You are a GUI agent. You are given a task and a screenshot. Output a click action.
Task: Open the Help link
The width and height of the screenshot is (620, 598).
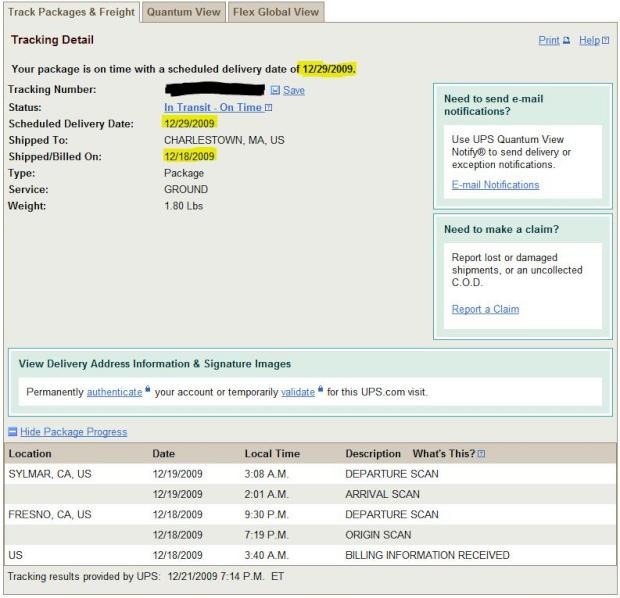pos(588,41)
